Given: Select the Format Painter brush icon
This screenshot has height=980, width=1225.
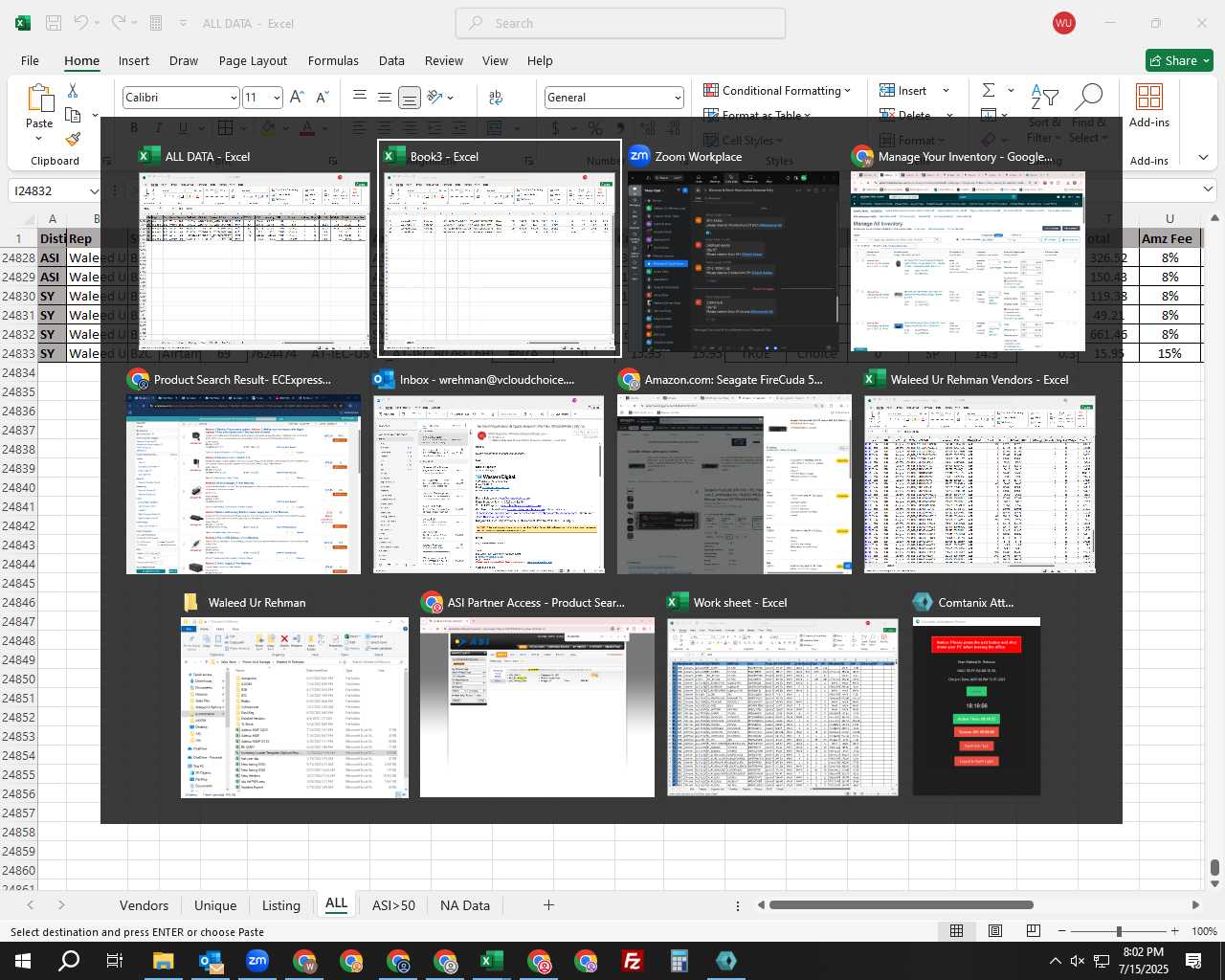Looking at the screenshot, I should [73, 140].
